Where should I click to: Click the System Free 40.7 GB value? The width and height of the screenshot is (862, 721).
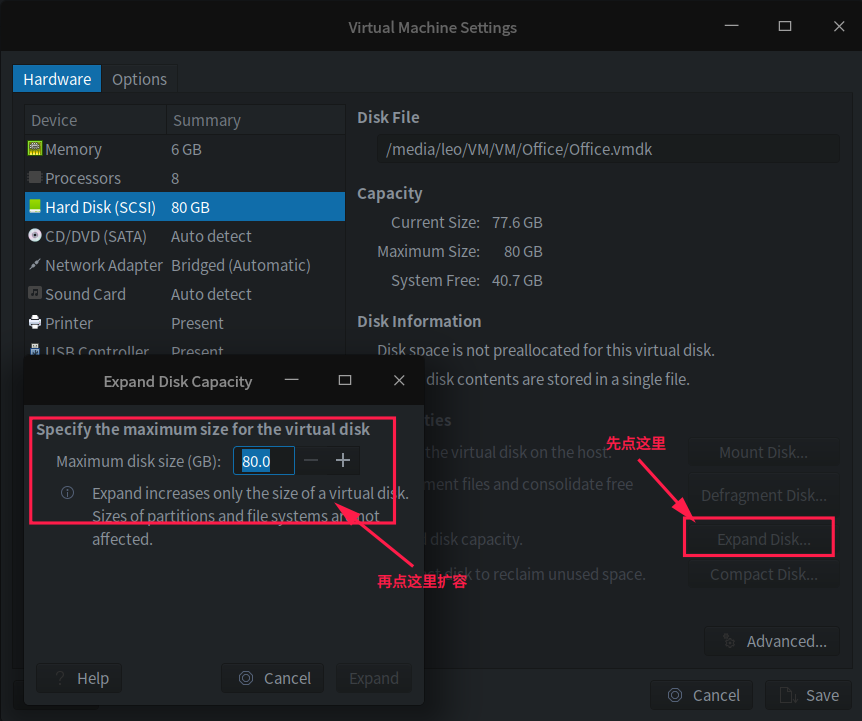point(517,281)
